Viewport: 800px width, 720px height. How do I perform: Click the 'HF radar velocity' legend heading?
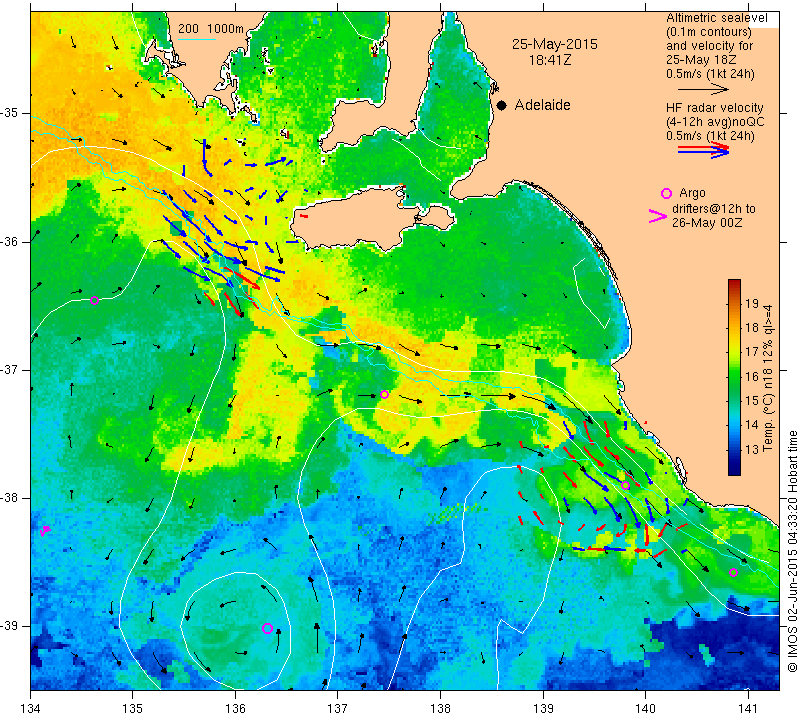click(715, 108)
